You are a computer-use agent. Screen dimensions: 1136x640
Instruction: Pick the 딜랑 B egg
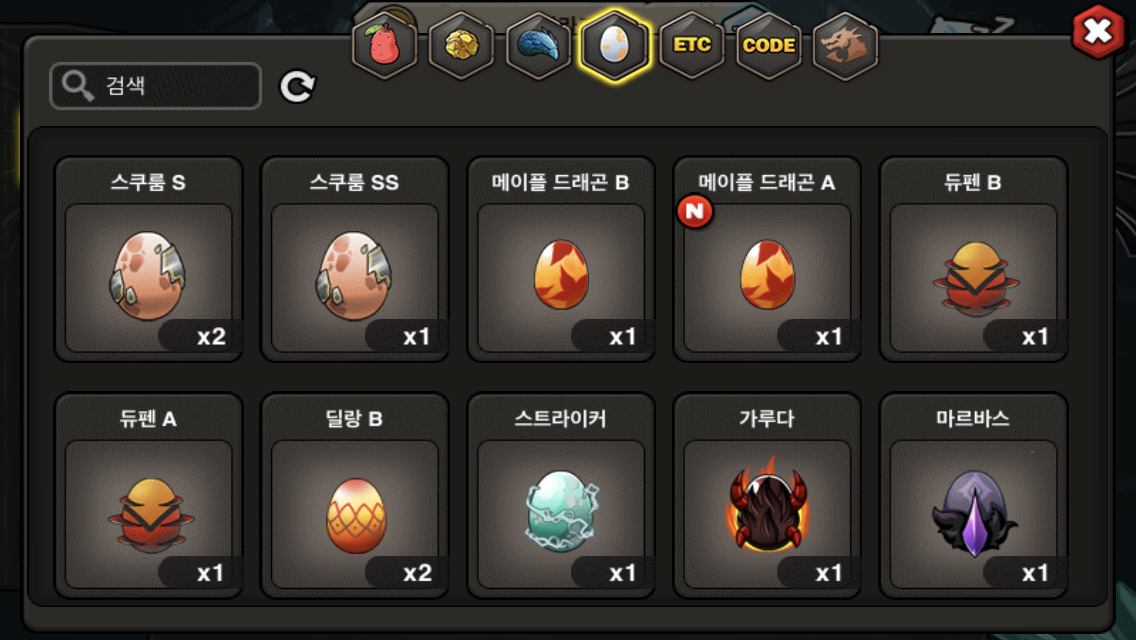(x=354, y=496)
